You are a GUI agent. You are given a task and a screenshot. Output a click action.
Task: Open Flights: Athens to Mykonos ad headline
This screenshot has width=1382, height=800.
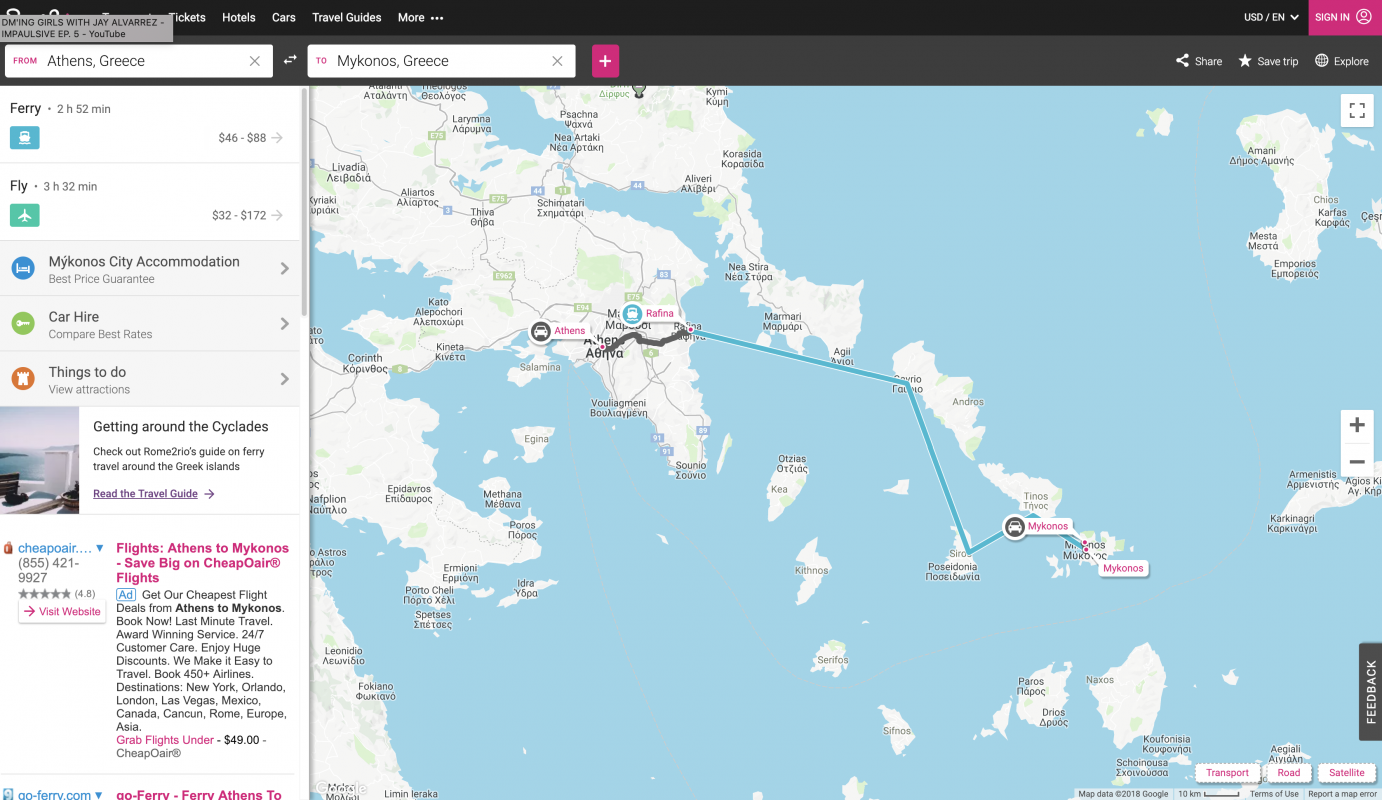pos(202,563)
